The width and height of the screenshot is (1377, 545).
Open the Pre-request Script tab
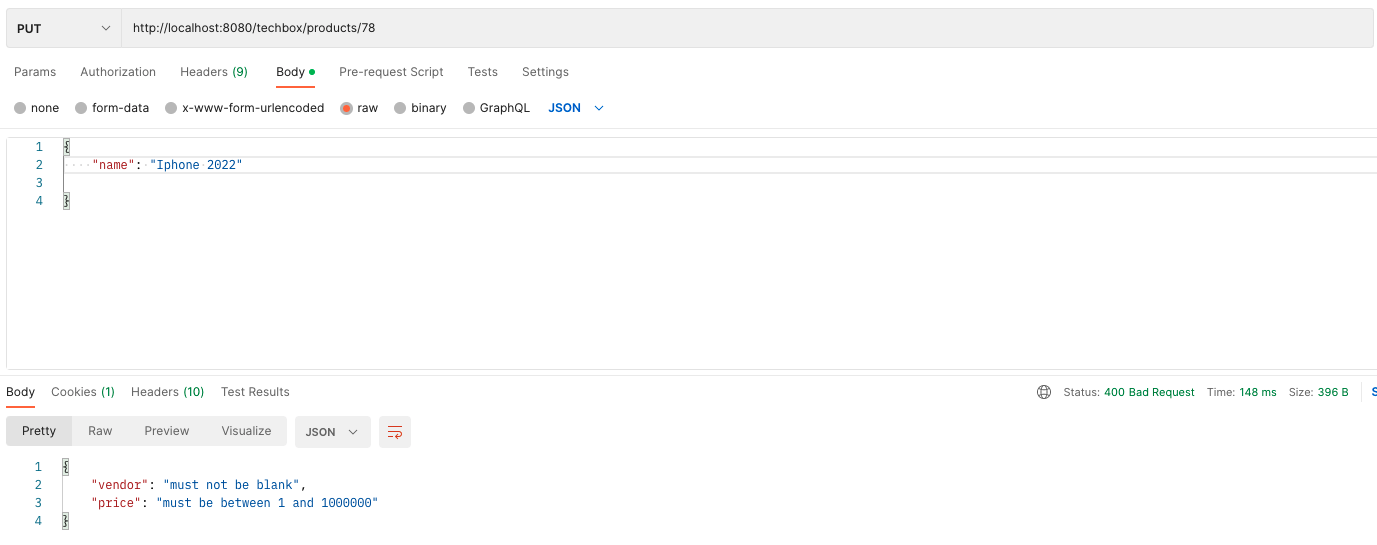pos(391,72)
